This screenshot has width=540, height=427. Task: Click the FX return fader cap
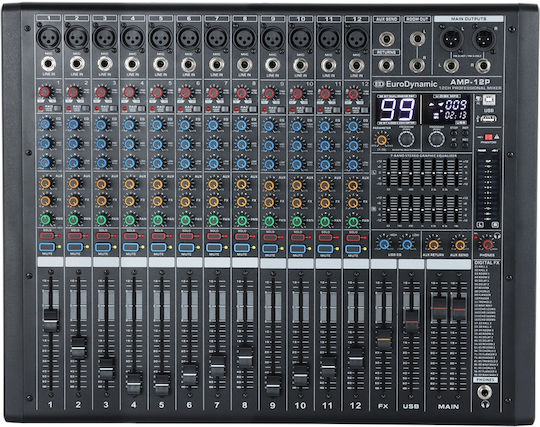point(384,339)
